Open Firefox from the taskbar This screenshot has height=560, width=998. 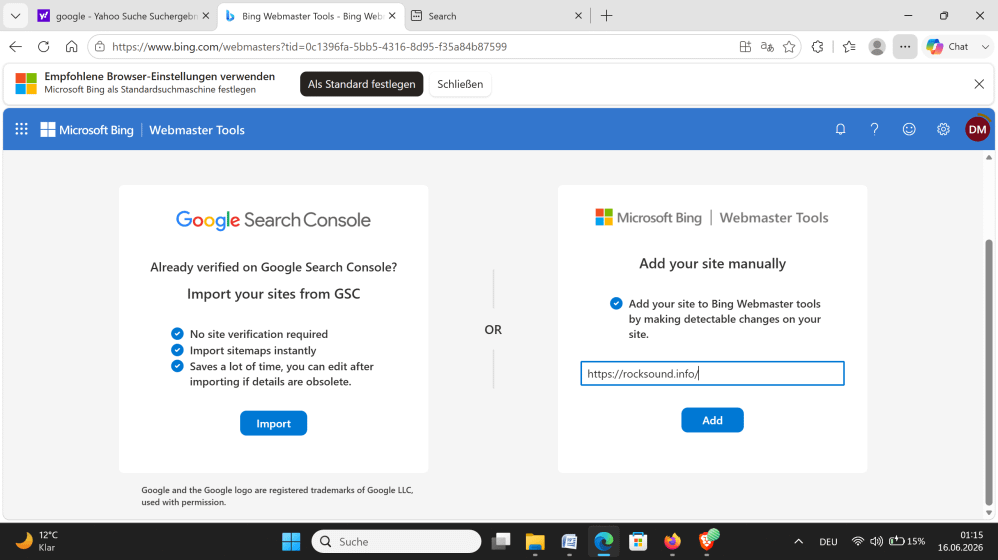672,542
